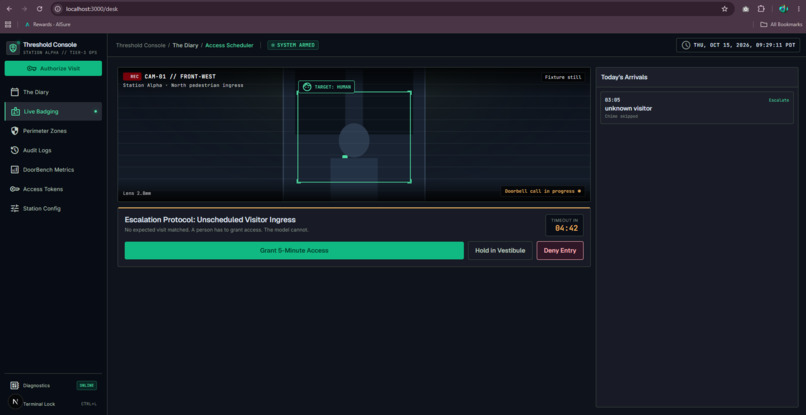Click Escalate on unknown visitor card
The width and height of the screenshot is (806, 415).
tap(778, 100)
